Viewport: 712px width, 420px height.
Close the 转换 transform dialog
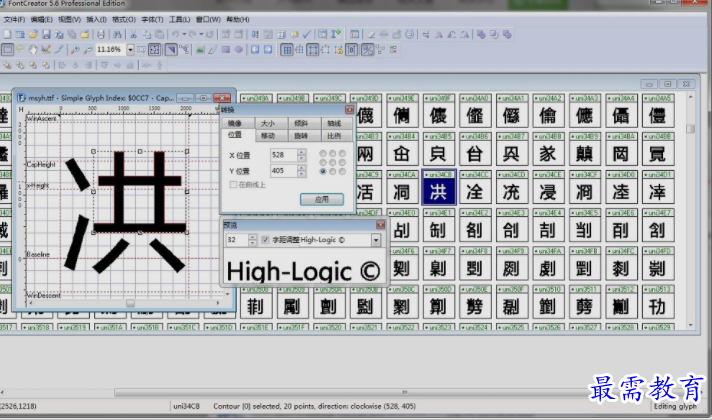(x=350, y=110)
